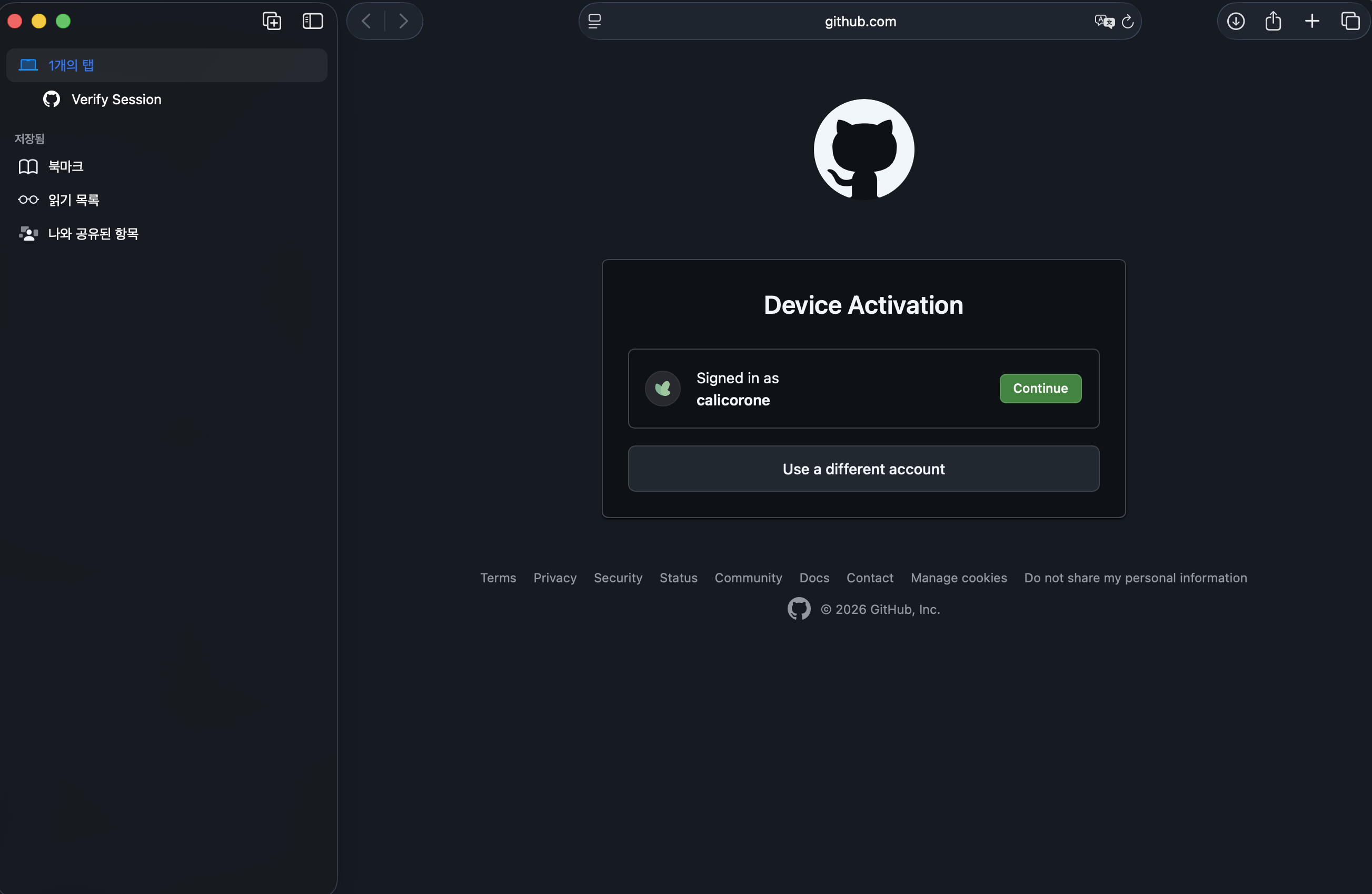Open the page reader menu icon
1372x894 pixels.
pos(594,22)
